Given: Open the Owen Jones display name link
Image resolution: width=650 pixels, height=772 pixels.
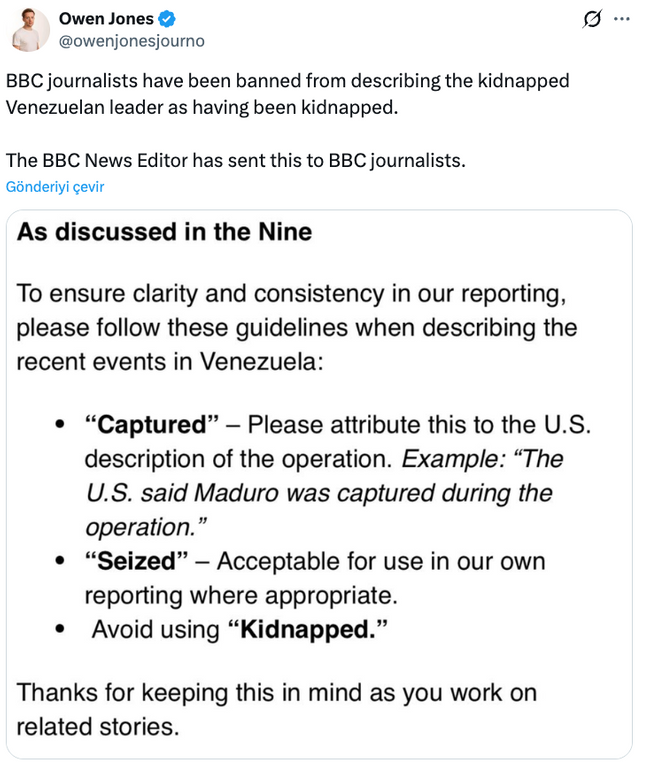Looking at the screenshot, I should point(106,19).
